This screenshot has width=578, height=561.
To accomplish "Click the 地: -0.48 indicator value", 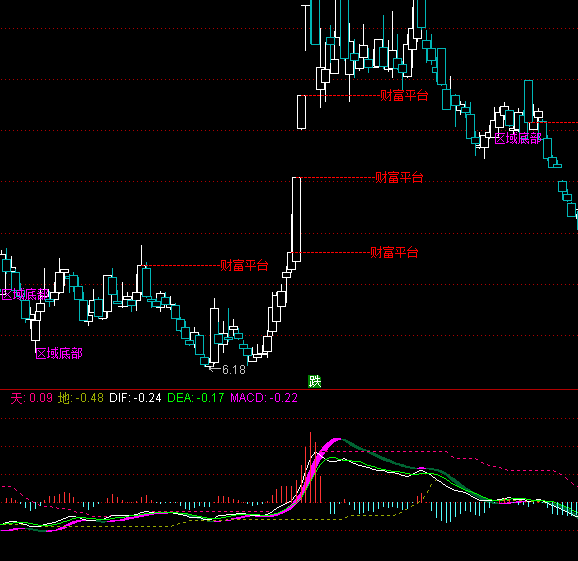I will tap(81, 398).
